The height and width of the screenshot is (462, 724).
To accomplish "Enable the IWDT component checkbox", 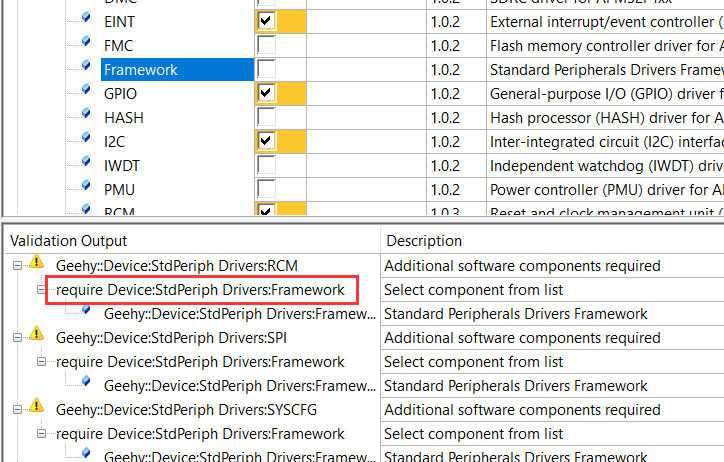I will coord(266,165).
